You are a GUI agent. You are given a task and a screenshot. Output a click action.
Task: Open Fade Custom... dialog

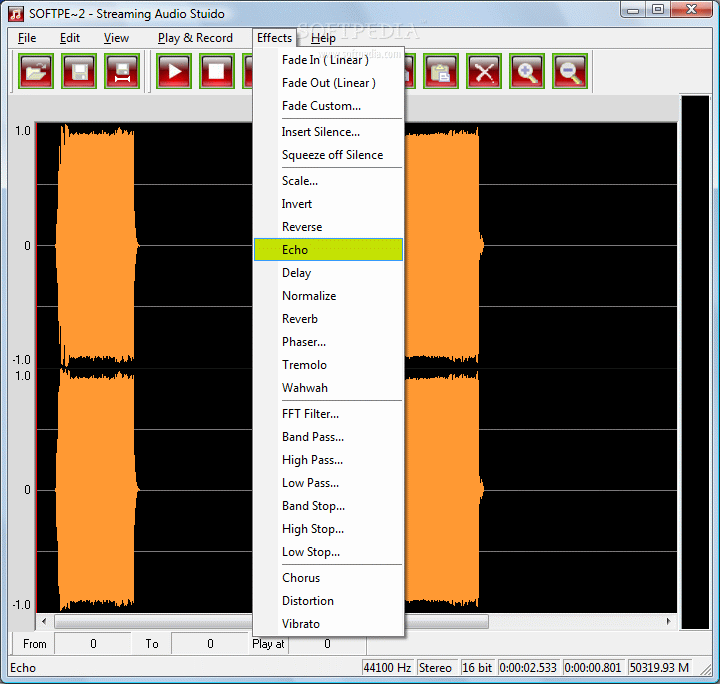click(x=328, y=106)
